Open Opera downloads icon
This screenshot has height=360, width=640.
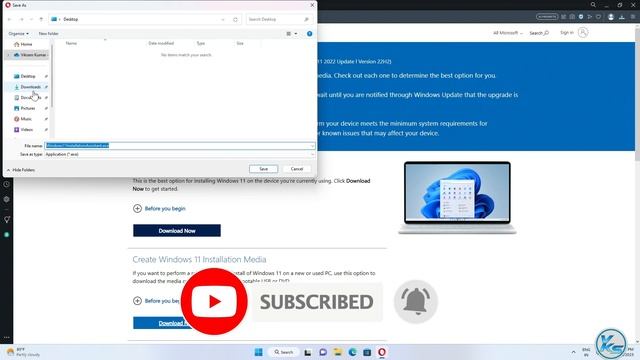(x=622, y=17)
